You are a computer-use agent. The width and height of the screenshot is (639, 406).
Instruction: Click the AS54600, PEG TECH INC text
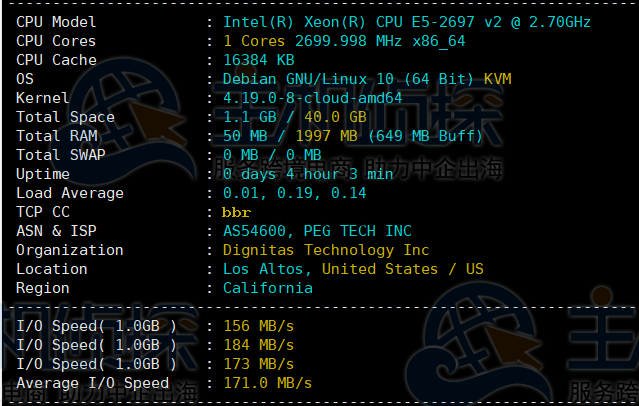317,231
